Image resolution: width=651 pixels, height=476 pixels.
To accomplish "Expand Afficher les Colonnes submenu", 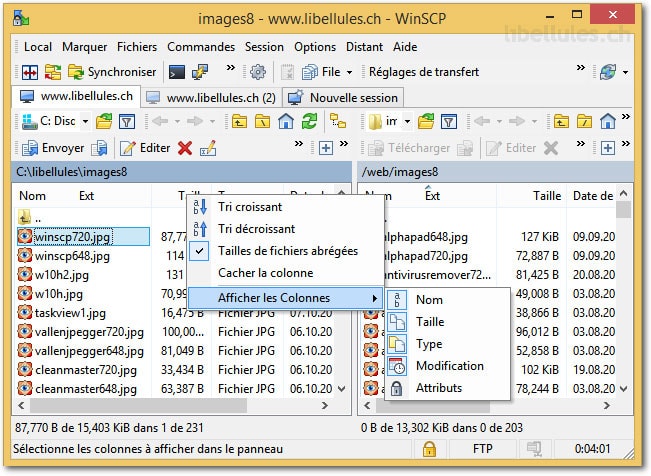I will pyautogui.click(x=286, y=298).
